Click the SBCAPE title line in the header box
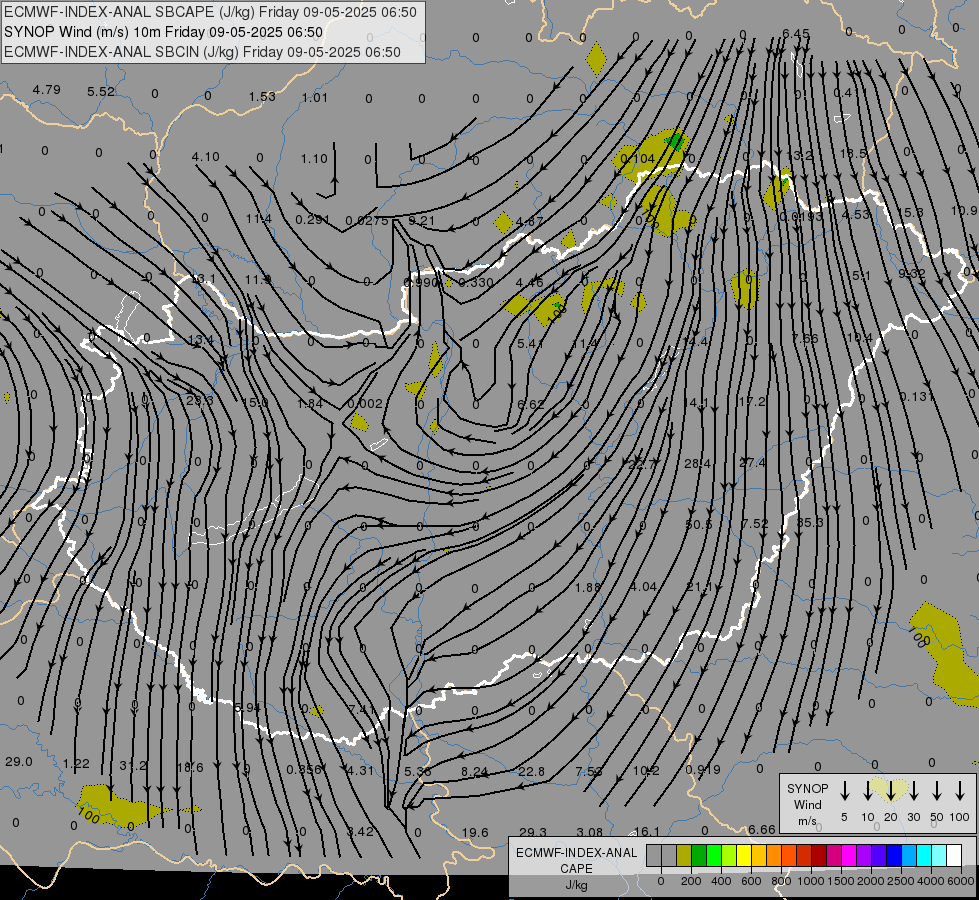The image size is (979, 900). coord(210,12)
